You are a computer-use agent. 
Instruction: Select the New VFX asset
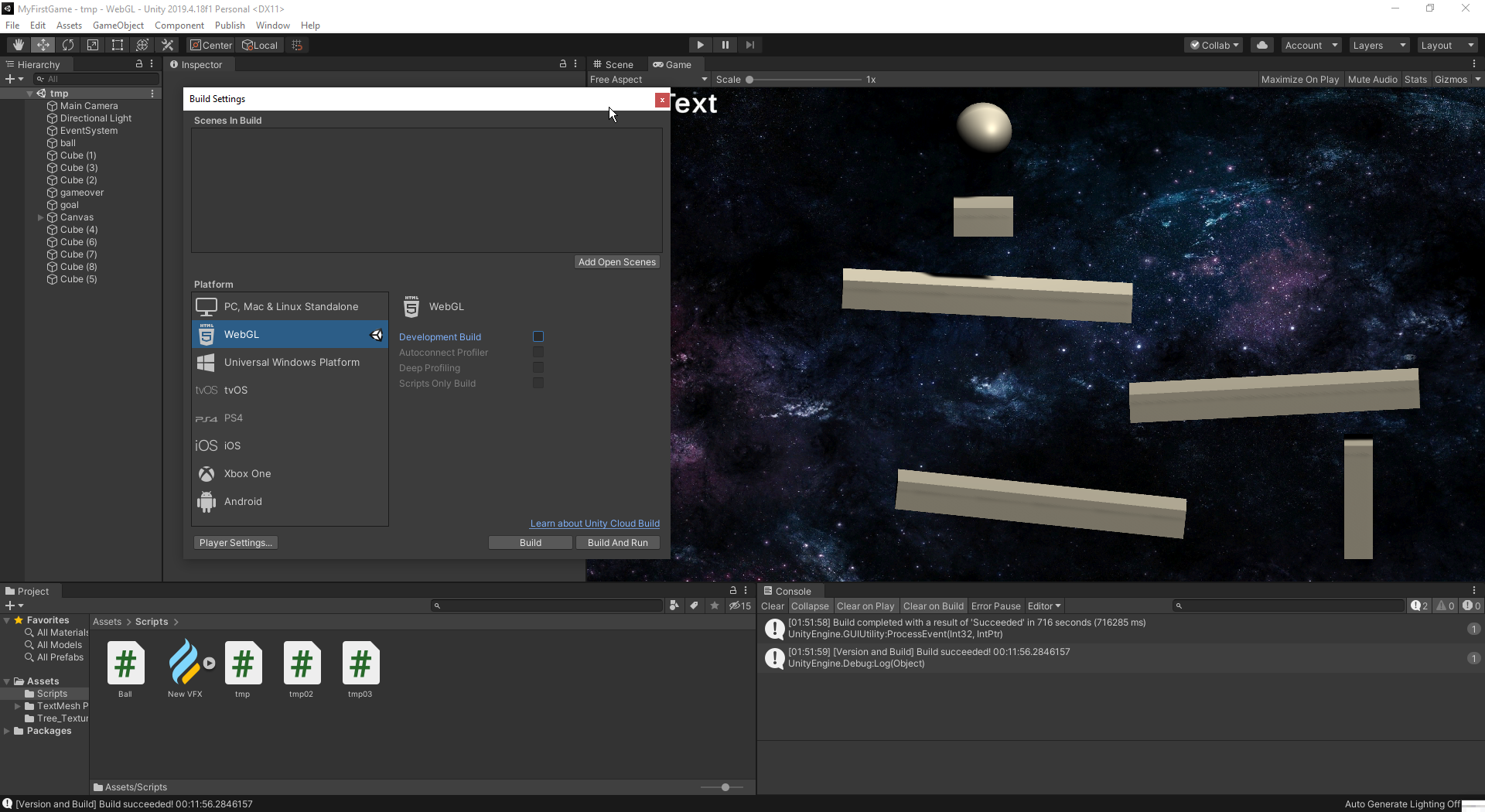tap(185, 664)
